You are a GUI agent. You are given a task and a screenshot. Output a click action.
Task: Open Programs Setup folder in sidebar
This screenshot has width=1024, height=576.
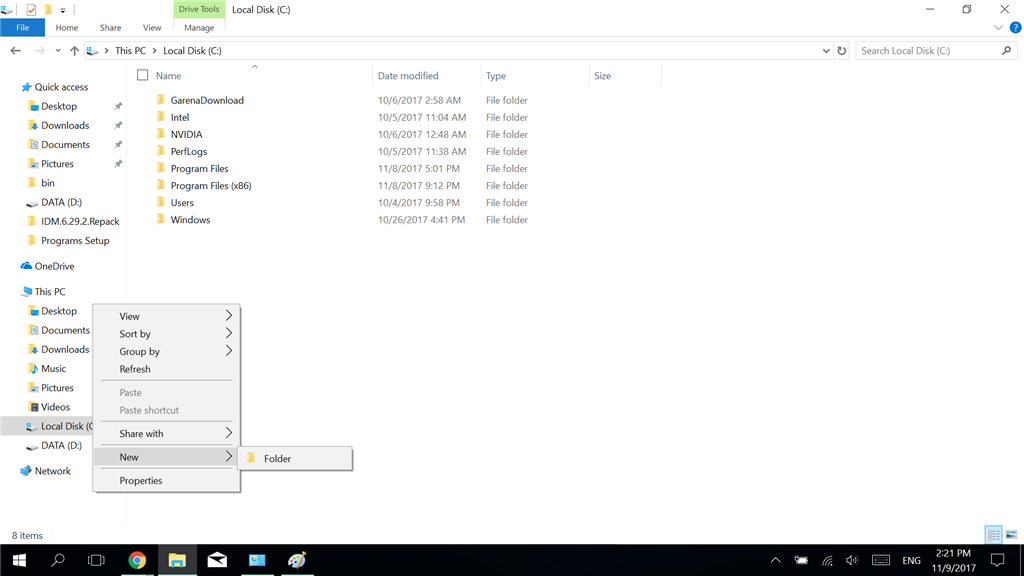click(75, 240)
